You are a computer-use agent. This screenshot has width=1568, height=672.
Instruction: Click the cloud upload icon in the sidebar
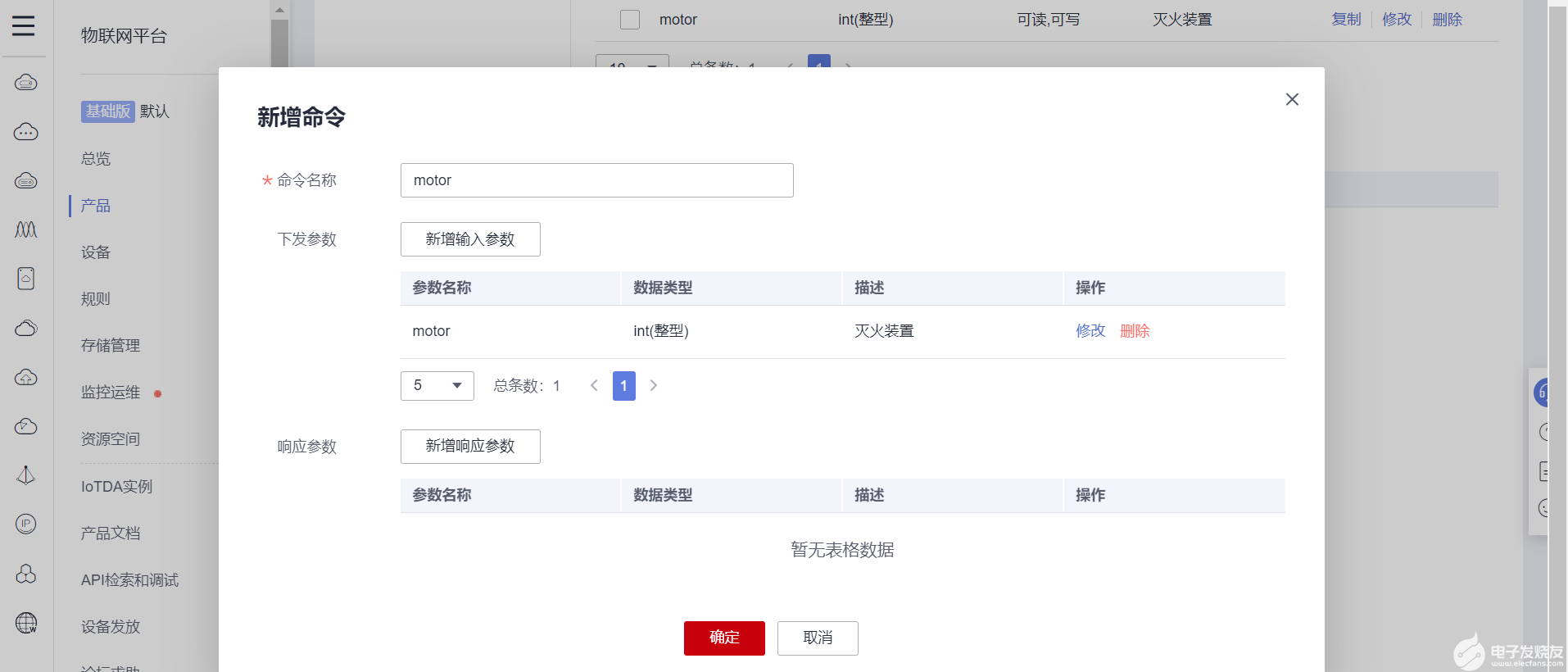click(x=26, y=377)
